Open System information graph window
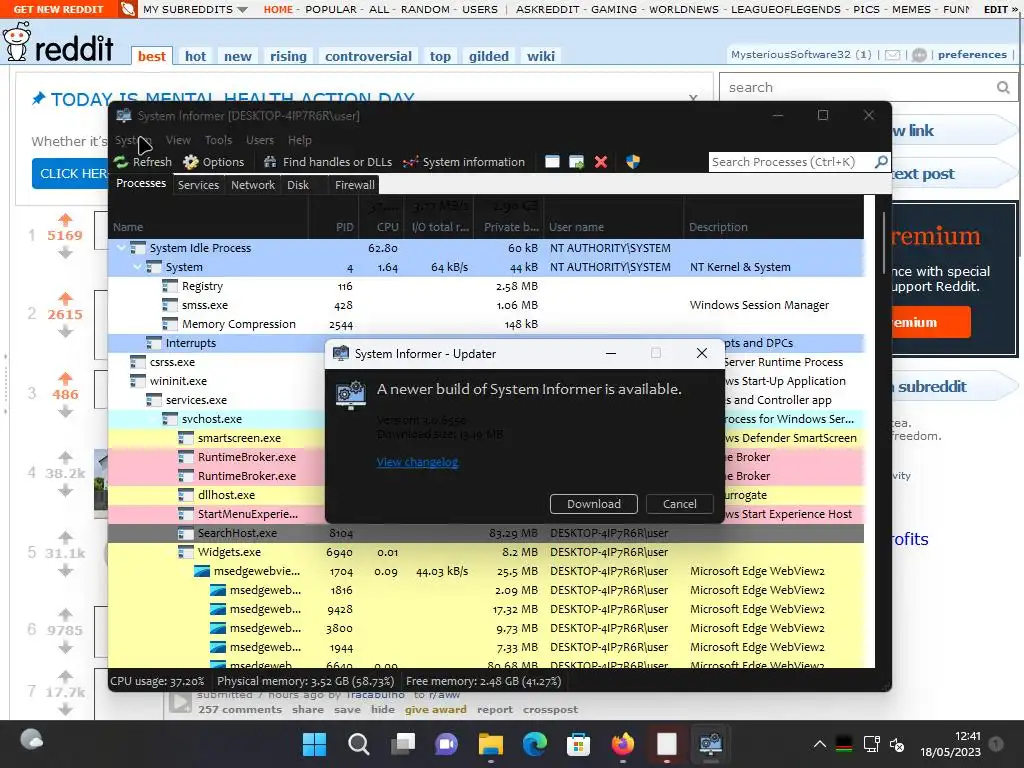 pos(464,162)
